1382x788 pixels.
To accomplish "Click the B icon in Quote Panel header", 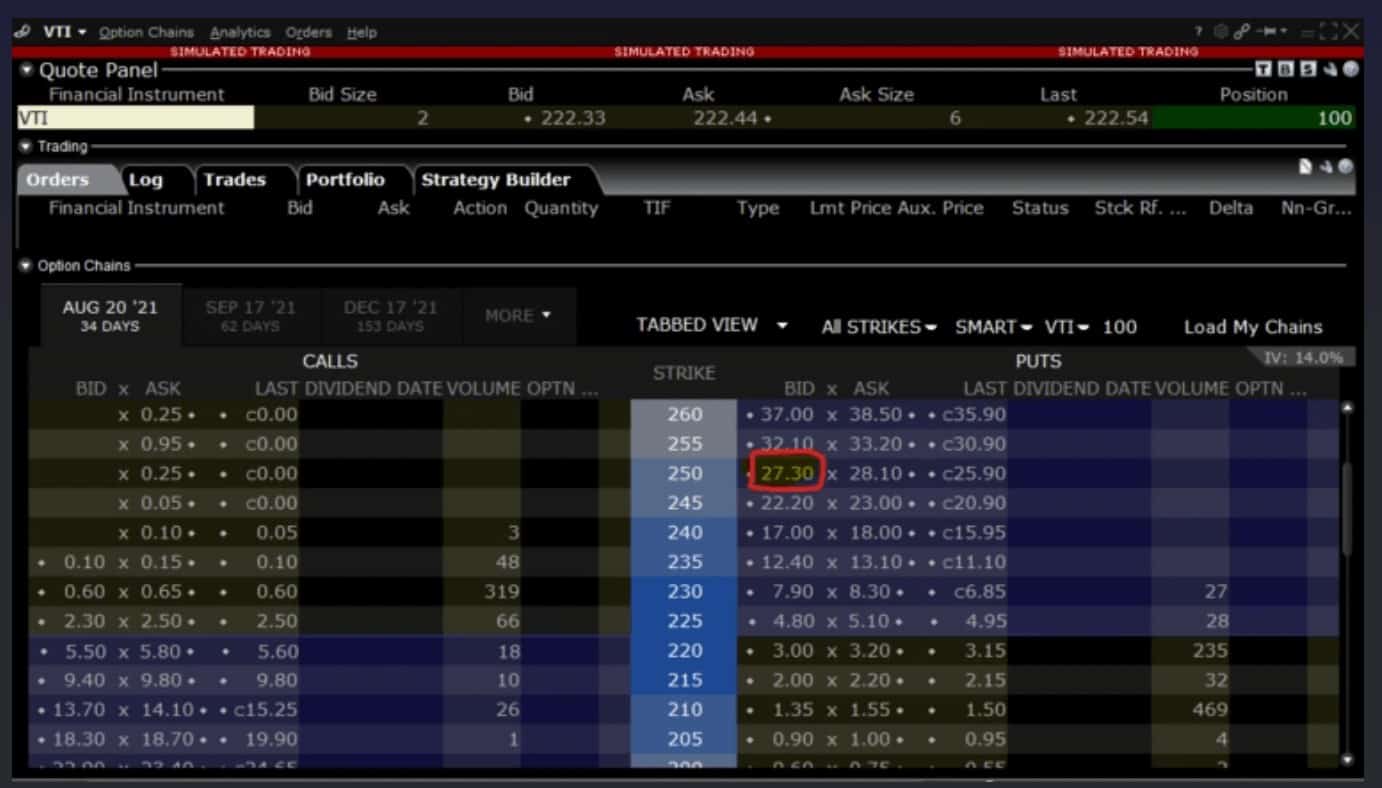I will pyautogui.click(x=1284, y=69).
